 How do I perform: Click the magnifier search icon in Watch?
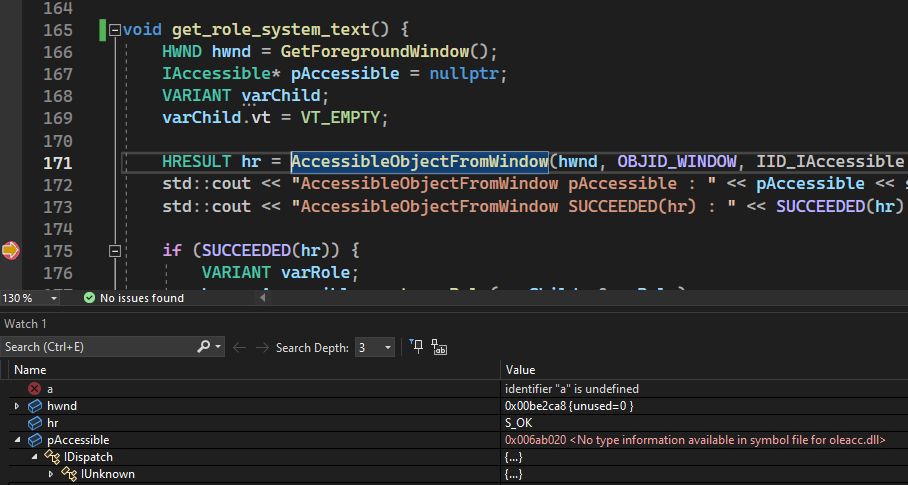point(203,347)
